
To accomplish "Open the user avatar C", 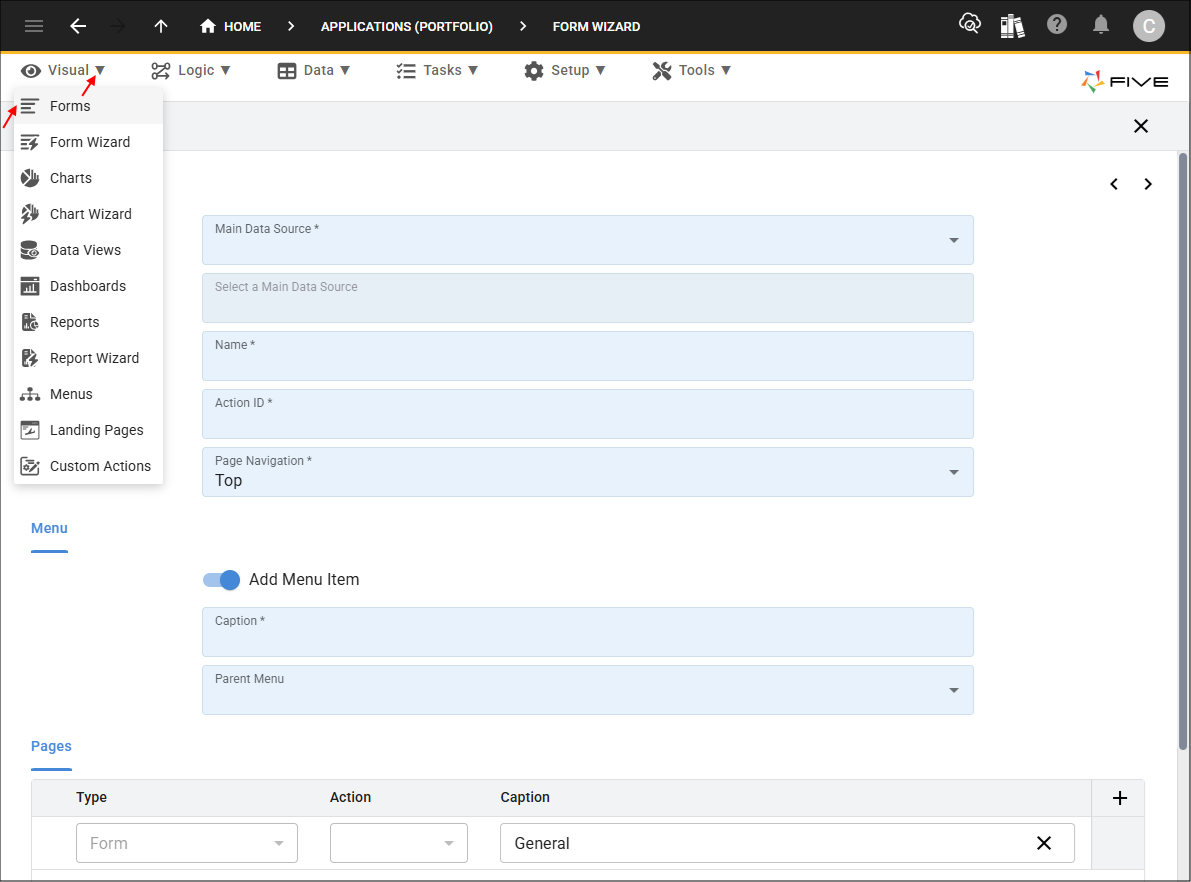I will click(1148, 27).
